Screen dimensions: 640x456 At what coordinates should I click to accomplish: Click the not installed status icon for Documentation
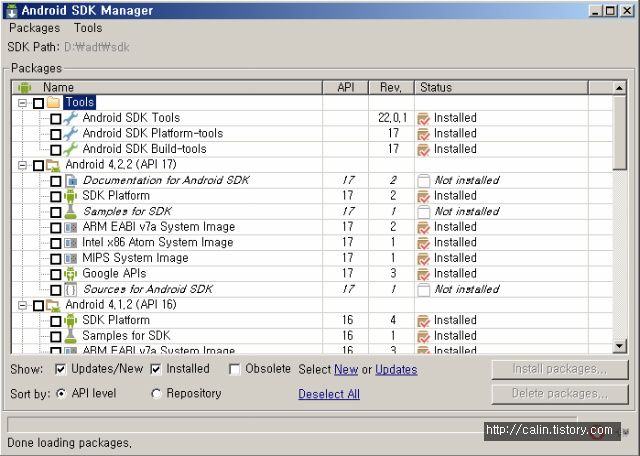[x=424, y=180]
